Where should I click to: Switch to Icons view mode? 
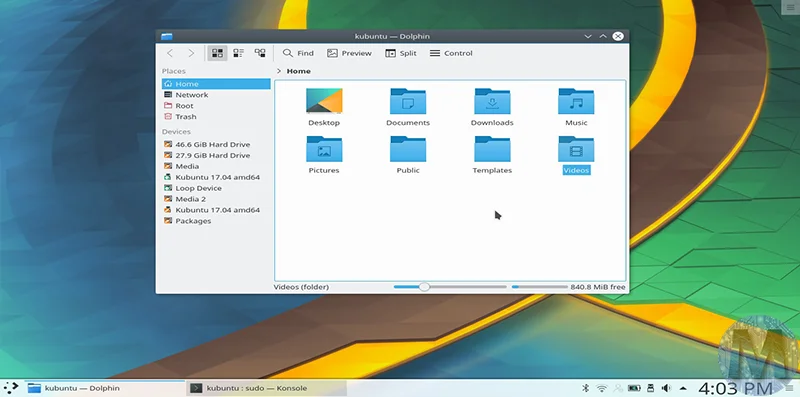[217, 53]
